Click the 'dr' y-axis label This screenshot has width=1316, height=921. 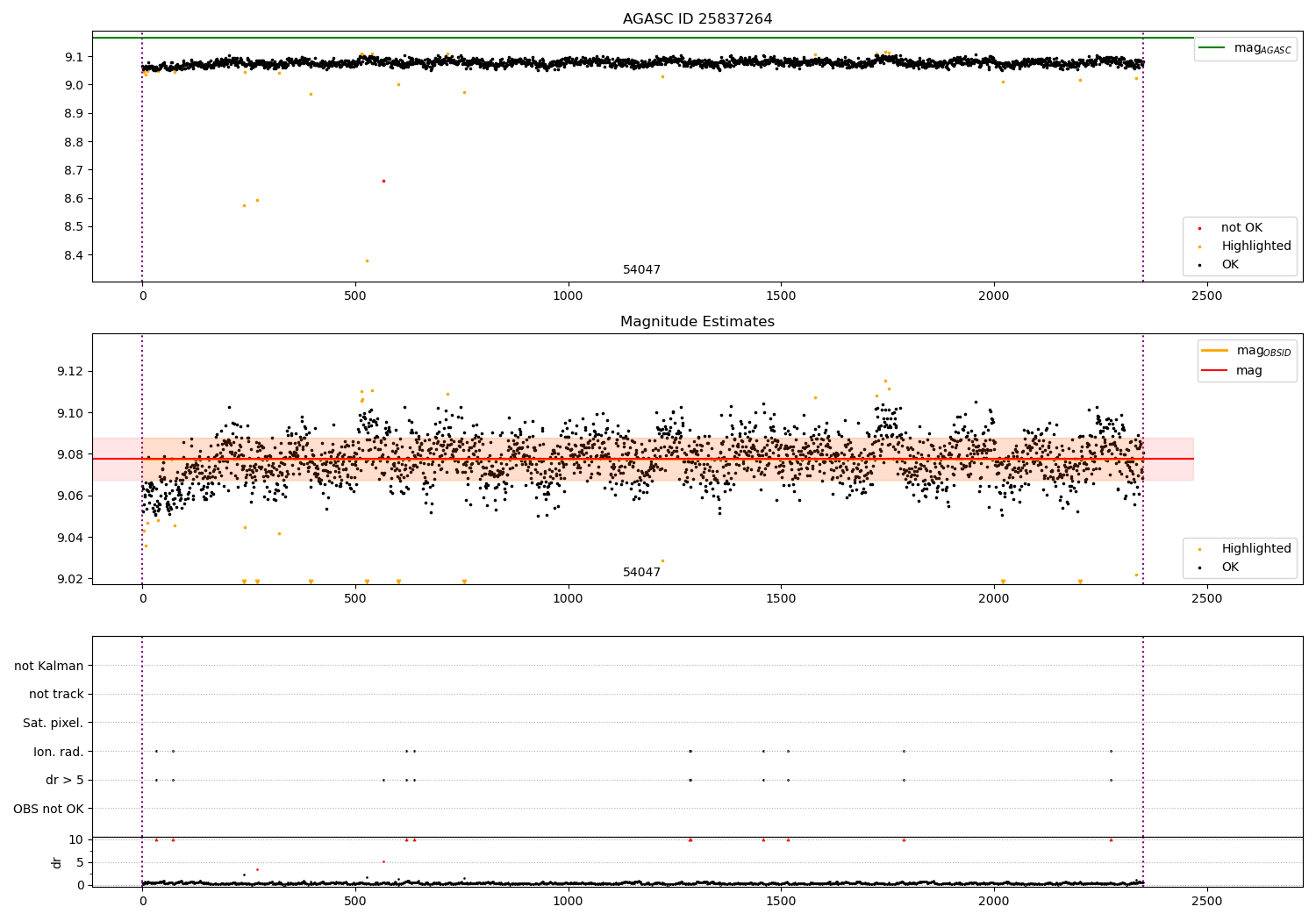(x=57, y=862)
